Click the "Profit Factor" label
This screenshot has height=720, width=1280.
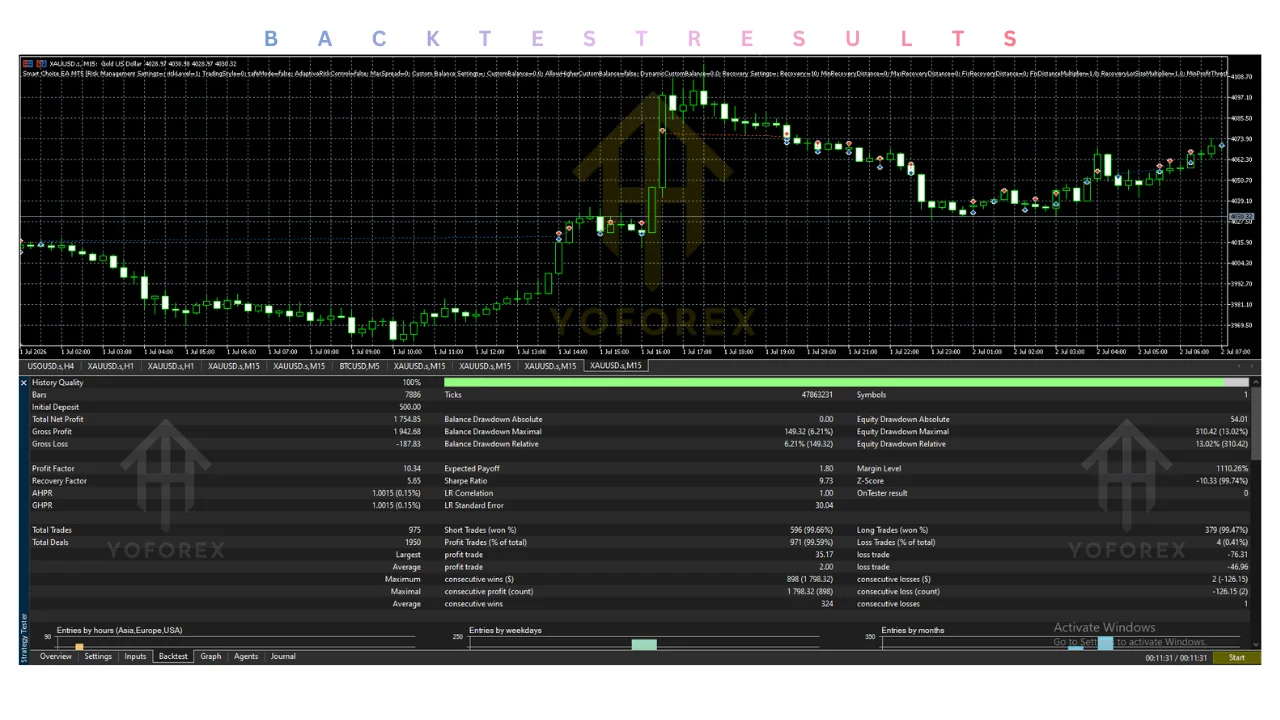click(x=53, y=468)
